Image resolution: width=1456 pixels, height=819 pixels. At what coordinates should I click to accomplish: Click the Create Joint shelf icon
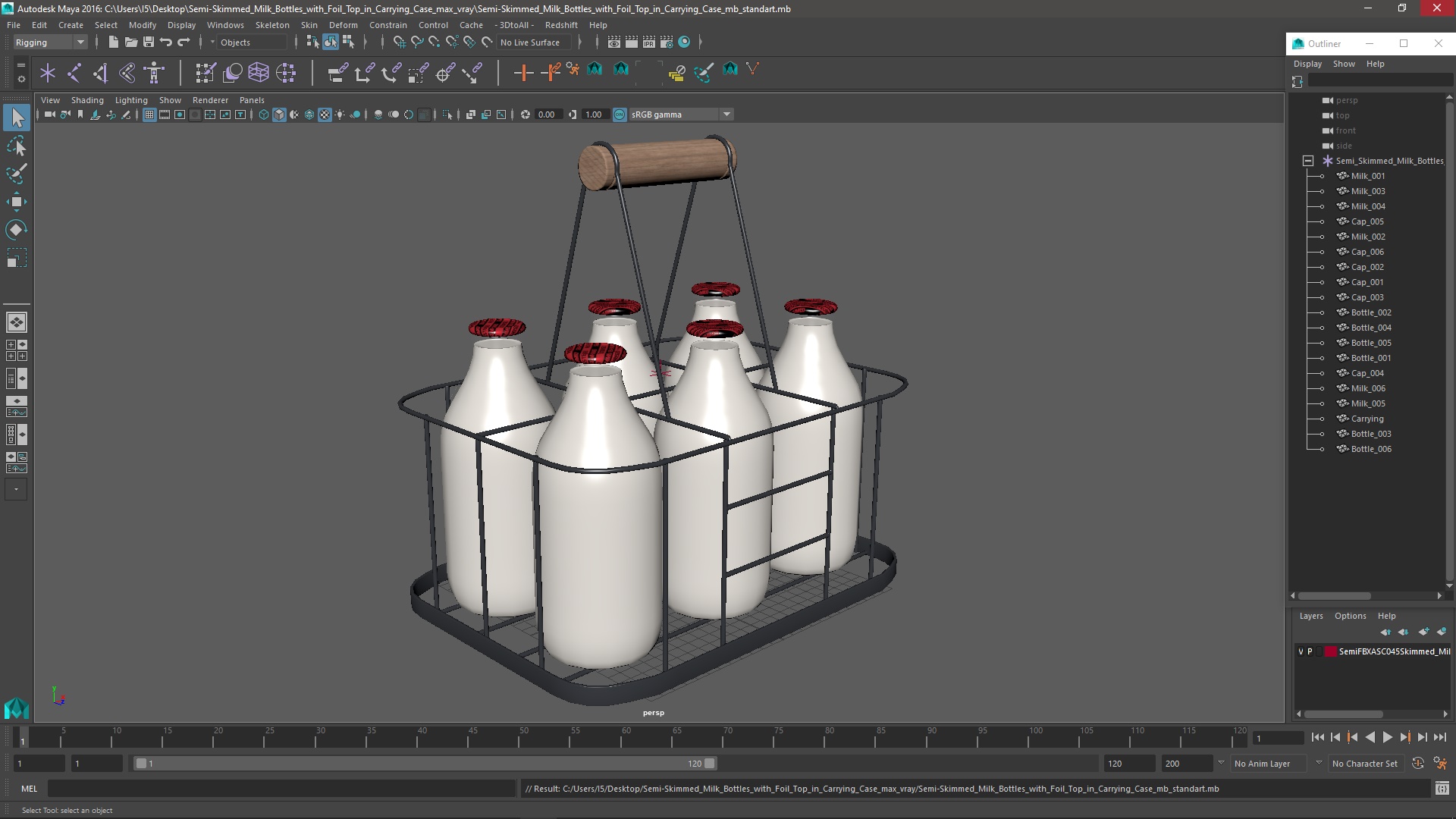pos(74,73)
